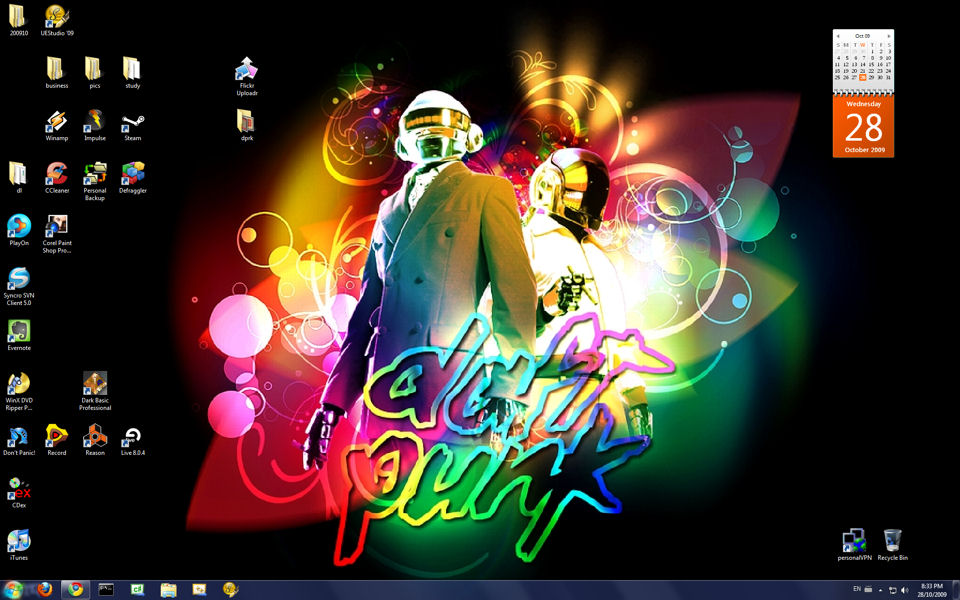Viewport: 960px width, 600px height.
Task: Select the dprk folder icon
Action: (x=247, y=126)
